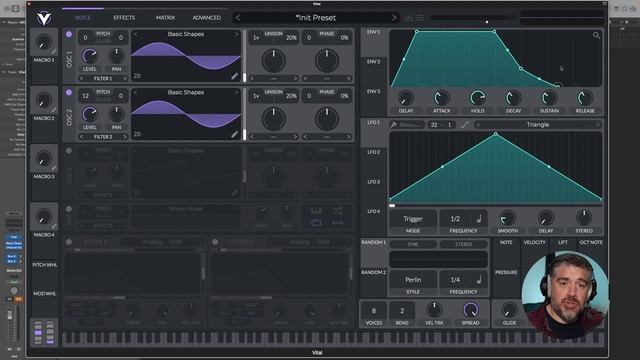Change OSC 2 Filter 2 routing backward
Viewport: 640px width, 360px height.
point(82,137)
